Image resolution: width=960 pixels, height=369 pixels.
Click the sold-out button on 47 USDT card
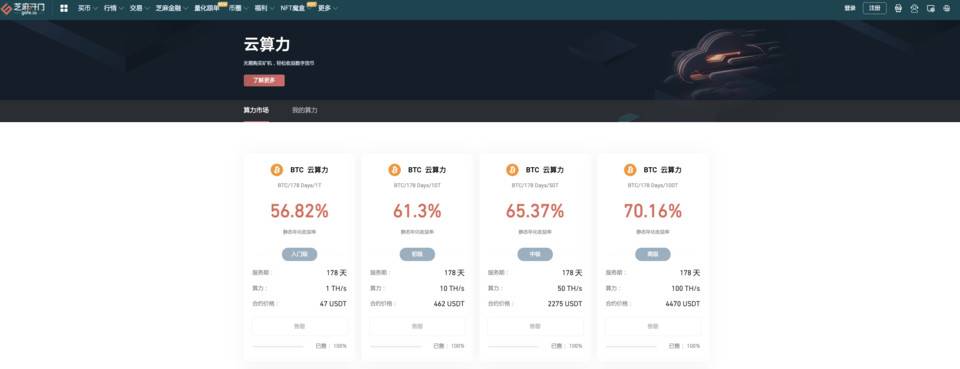point(299,326)
